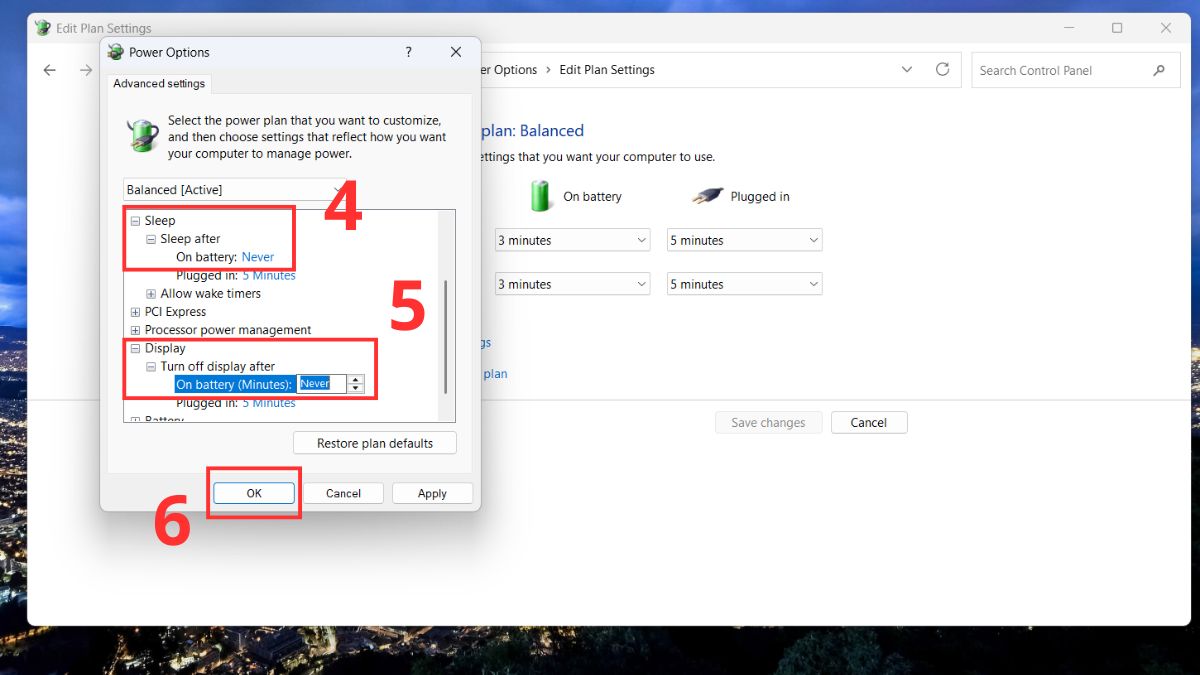The image size is (1200, 675).
Task: Expand Processor power management
Action: point(135,330)
